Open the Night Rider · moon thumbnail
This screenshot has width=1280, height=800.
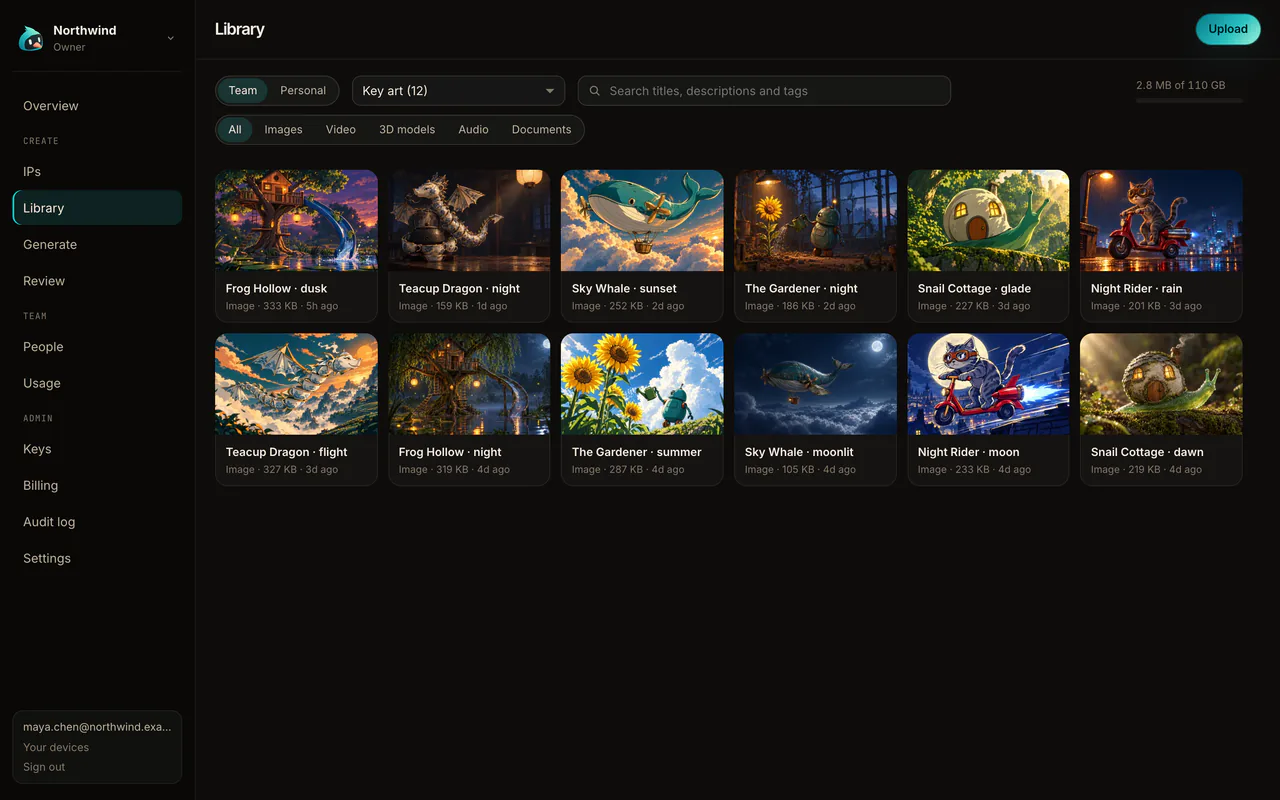(x=988, y=384)
